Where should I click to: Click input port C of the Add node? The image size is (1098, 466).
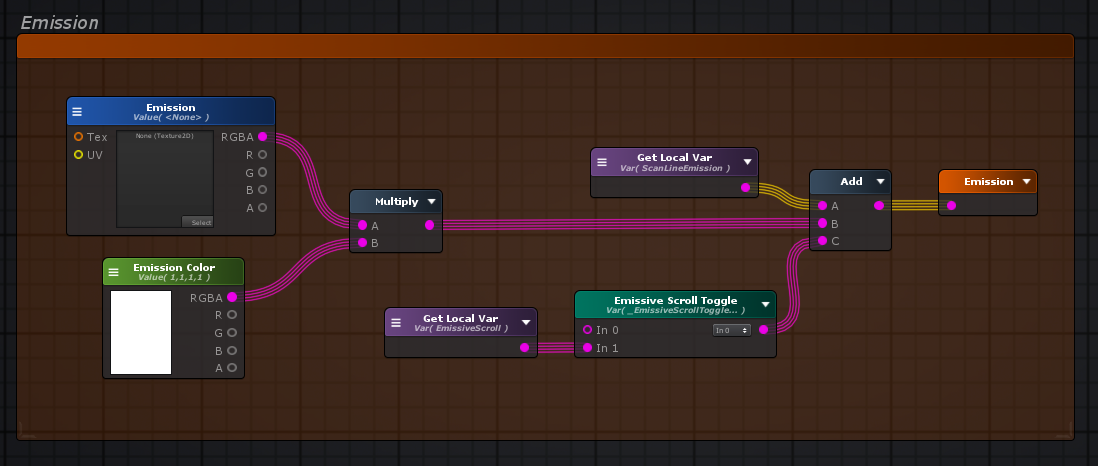point(822,240)
